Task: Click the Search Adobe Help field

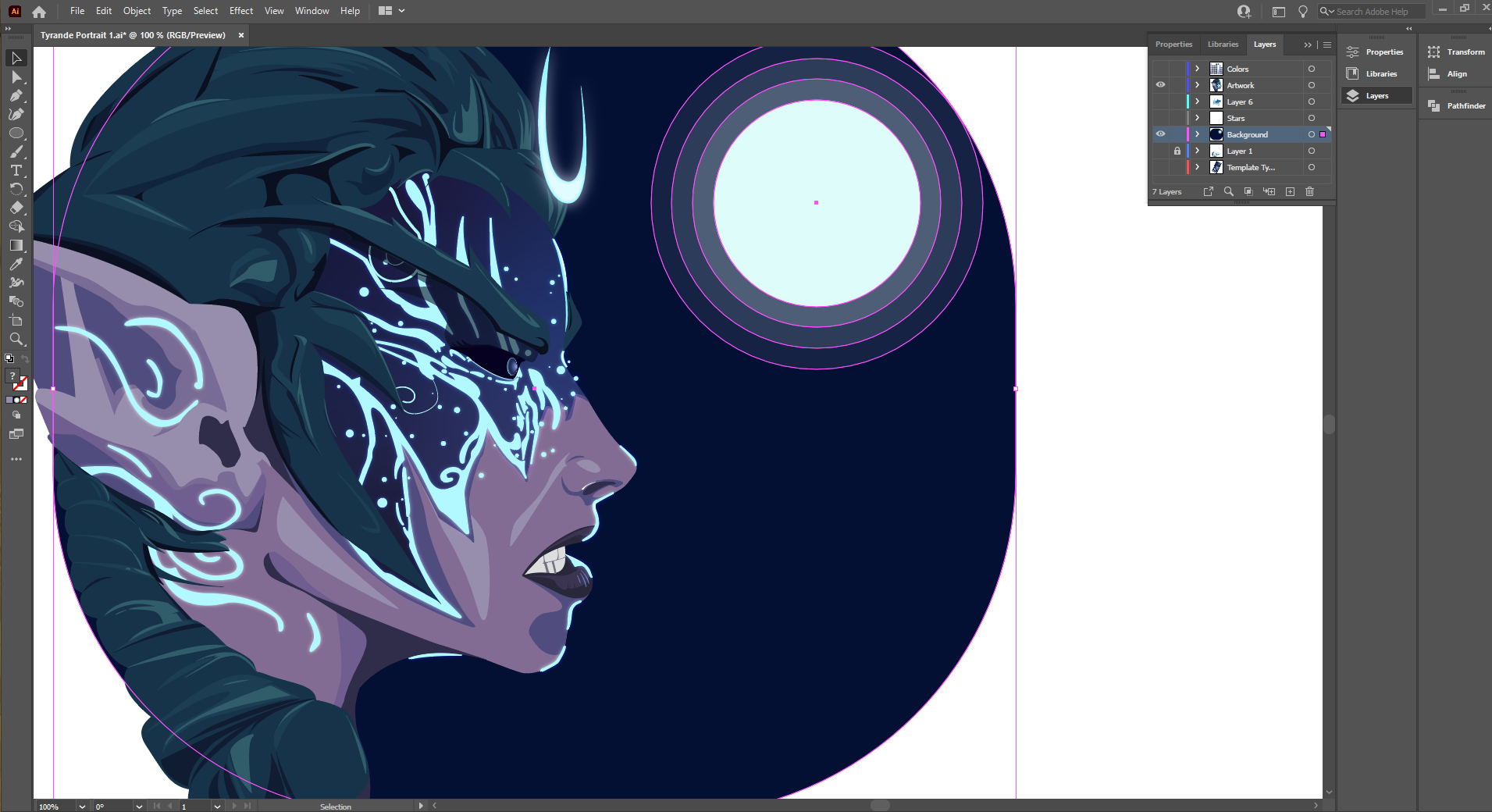Action: point(1372,12)
